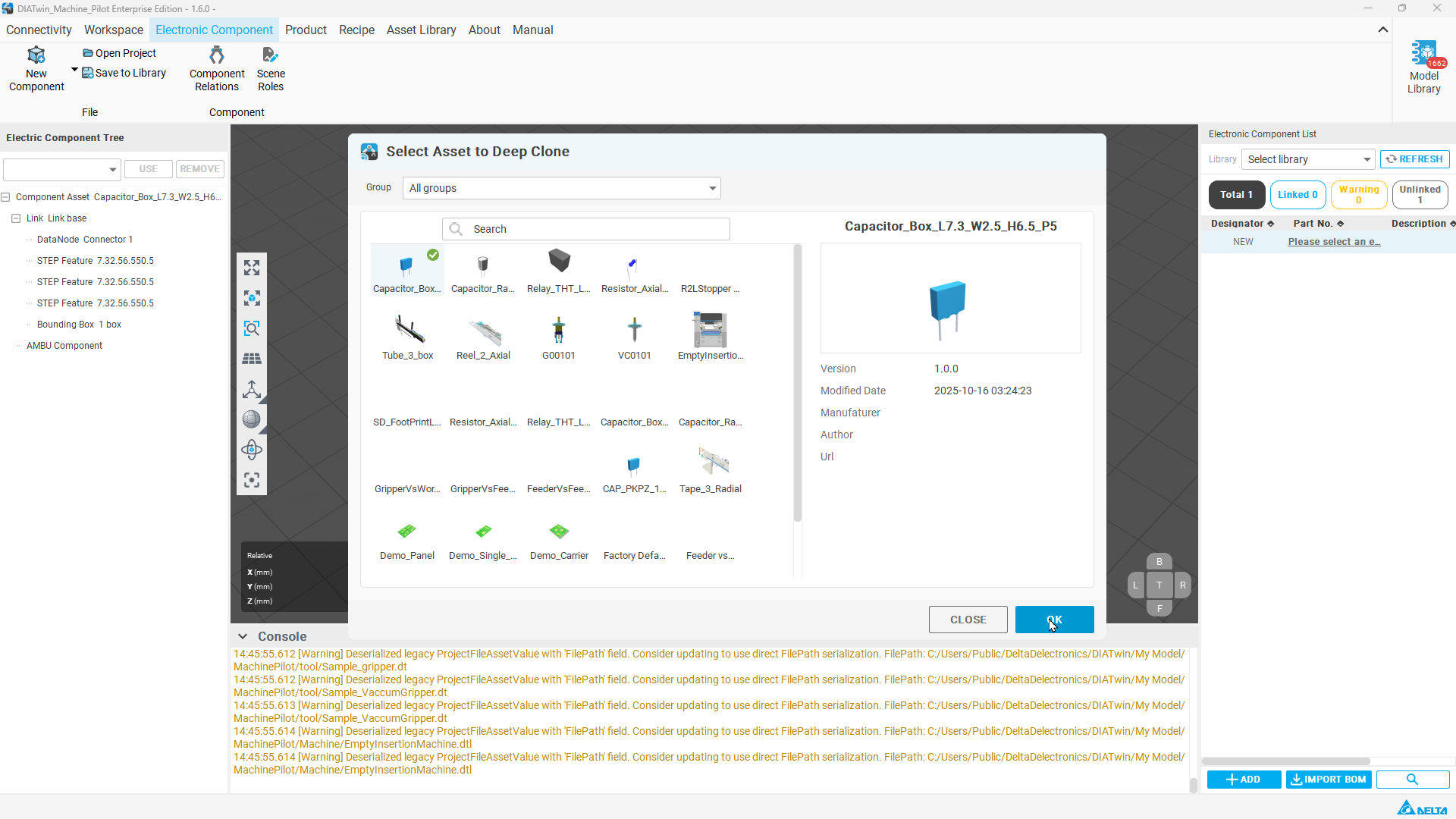1456x819 pixels.
Task: Click the OK button in the dialog
Action: (x=1054, y=620)
